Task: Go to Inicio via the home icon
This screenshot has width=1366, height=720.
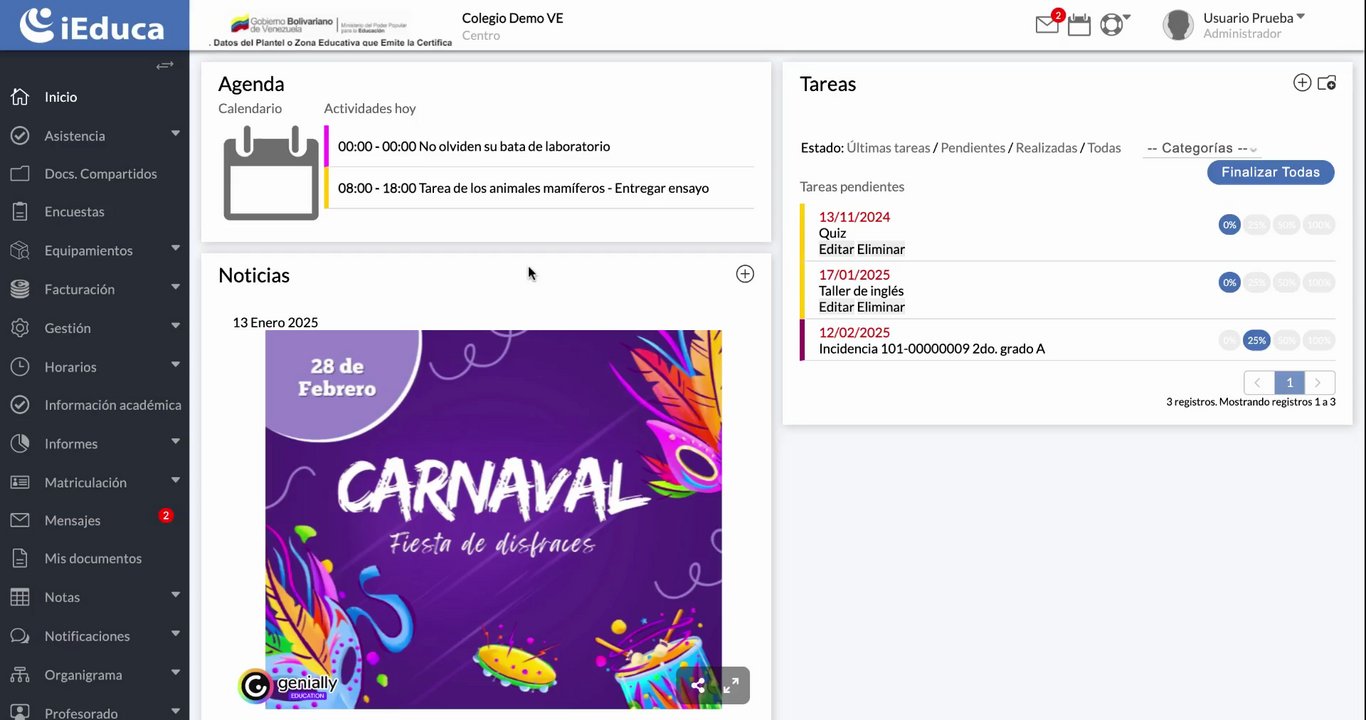Action: click(x=20, y=97)
